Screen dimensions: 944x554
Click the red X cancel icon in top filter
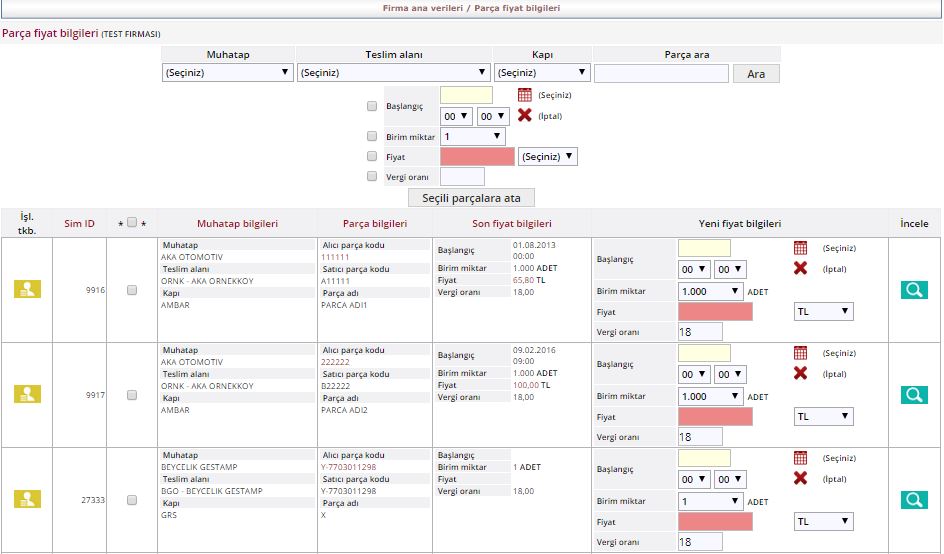pos(525,115)
